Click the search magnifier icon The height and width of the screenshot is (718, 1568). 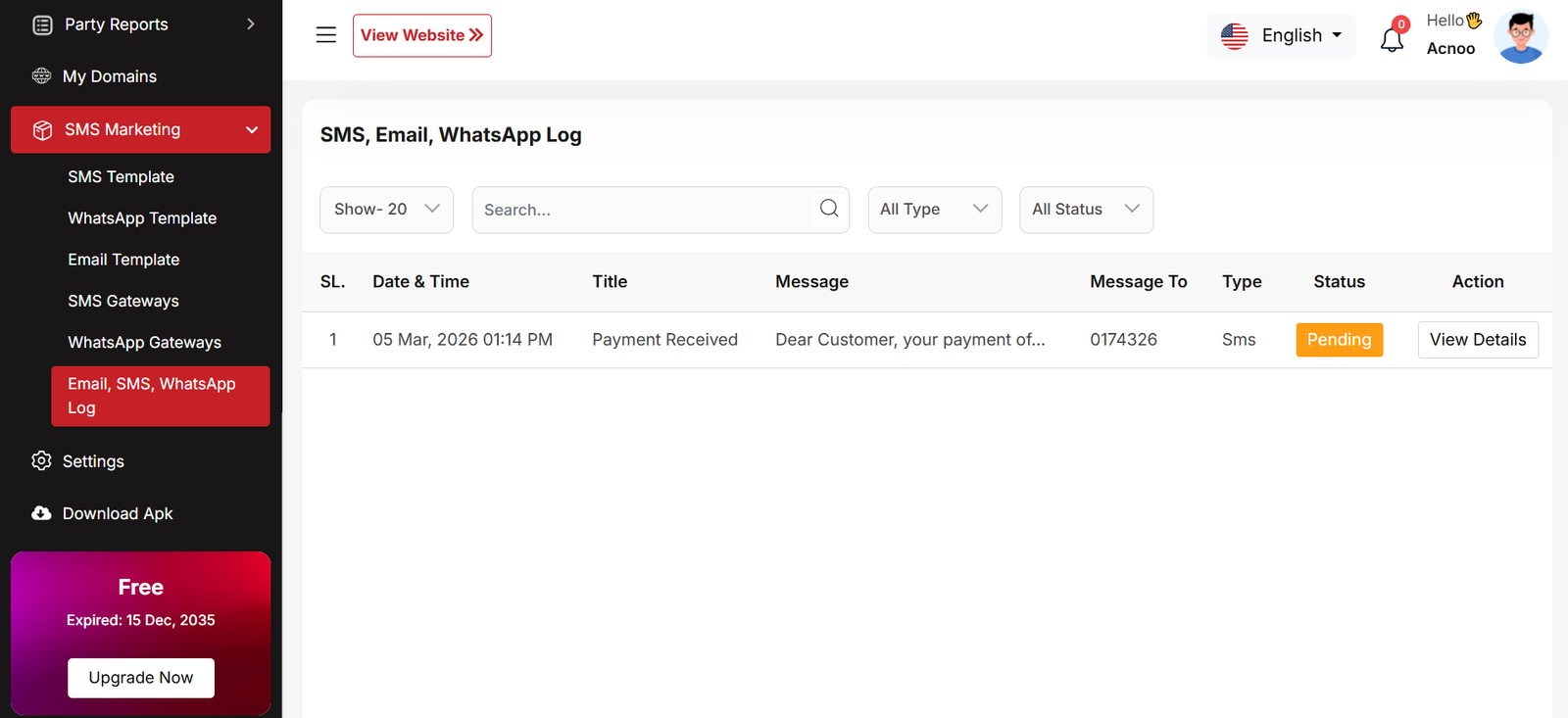(x=829, y=209)
